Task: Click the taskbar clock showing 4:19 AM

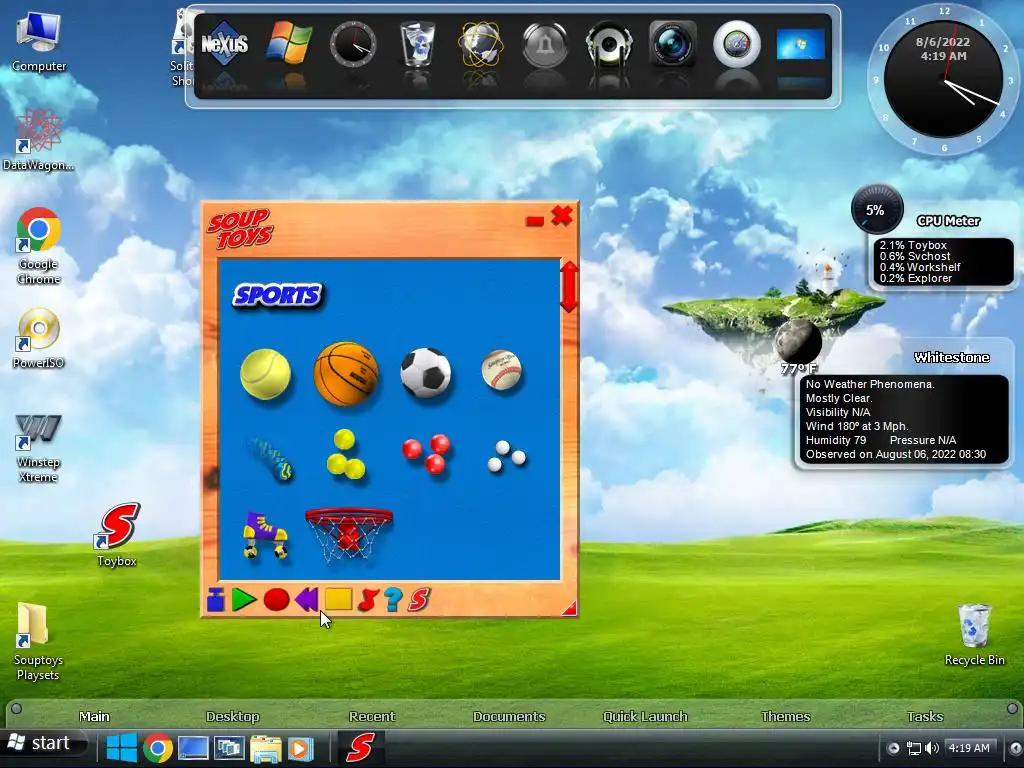Action: [968, 748]
